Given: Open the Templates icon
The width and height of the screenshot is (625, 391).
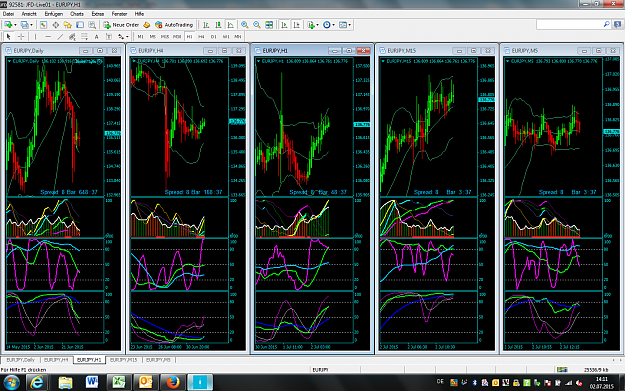Looking at the screenshot, I should point(342,25).
